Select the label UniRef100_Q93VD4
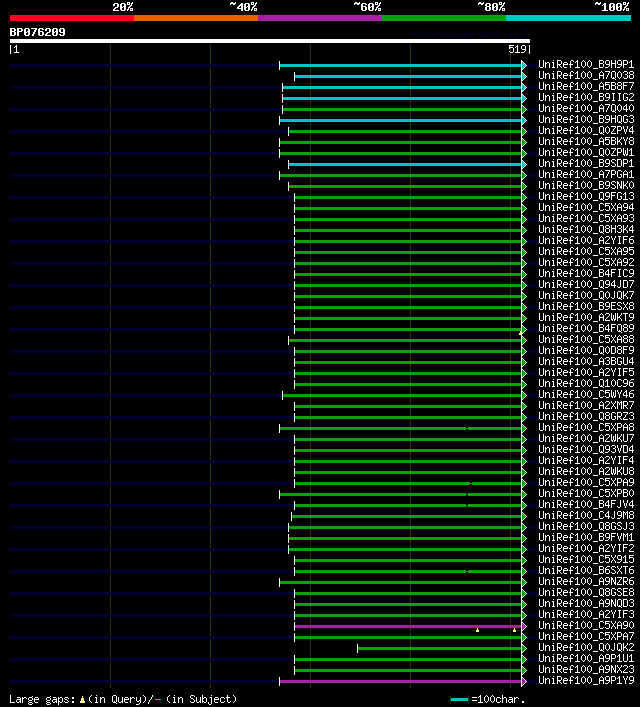This screenshot has height=707, width=640. coord(586,450)
